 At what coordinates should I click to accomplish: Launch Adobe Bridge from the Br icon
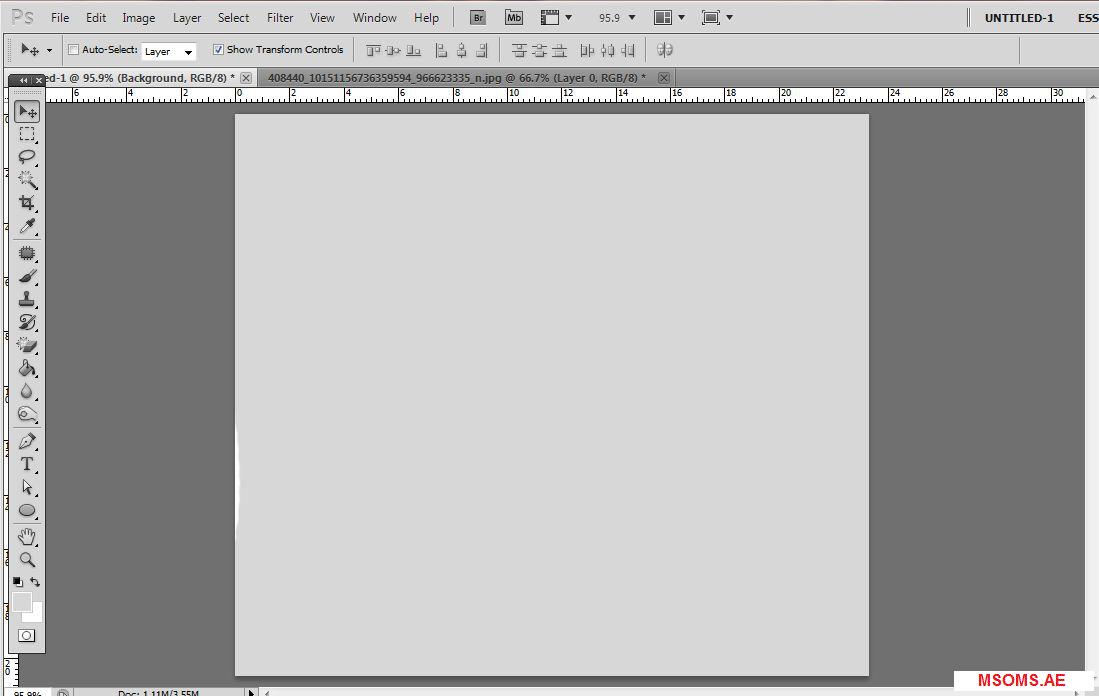pyautogui.click(x=478, y=18)
